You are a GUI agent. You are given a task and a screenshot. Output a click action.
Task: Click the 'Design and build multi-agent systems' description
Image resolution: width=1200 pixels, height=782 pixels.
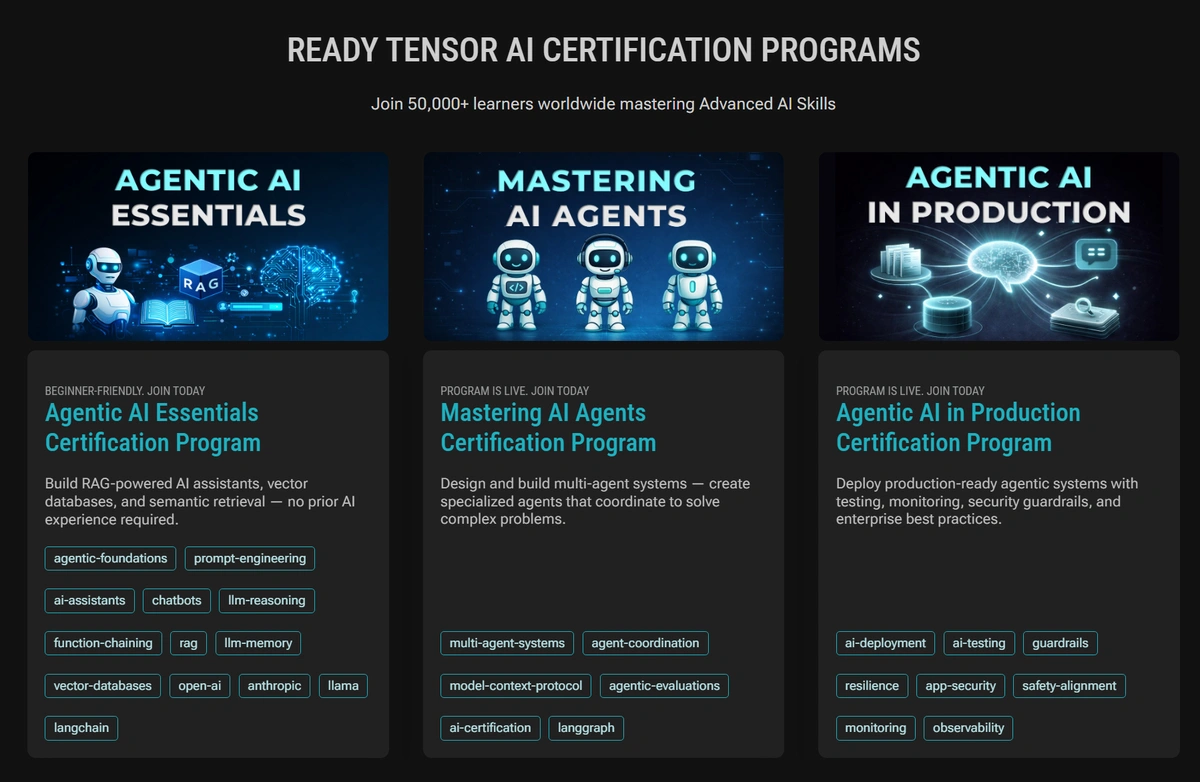pos(595,502)
